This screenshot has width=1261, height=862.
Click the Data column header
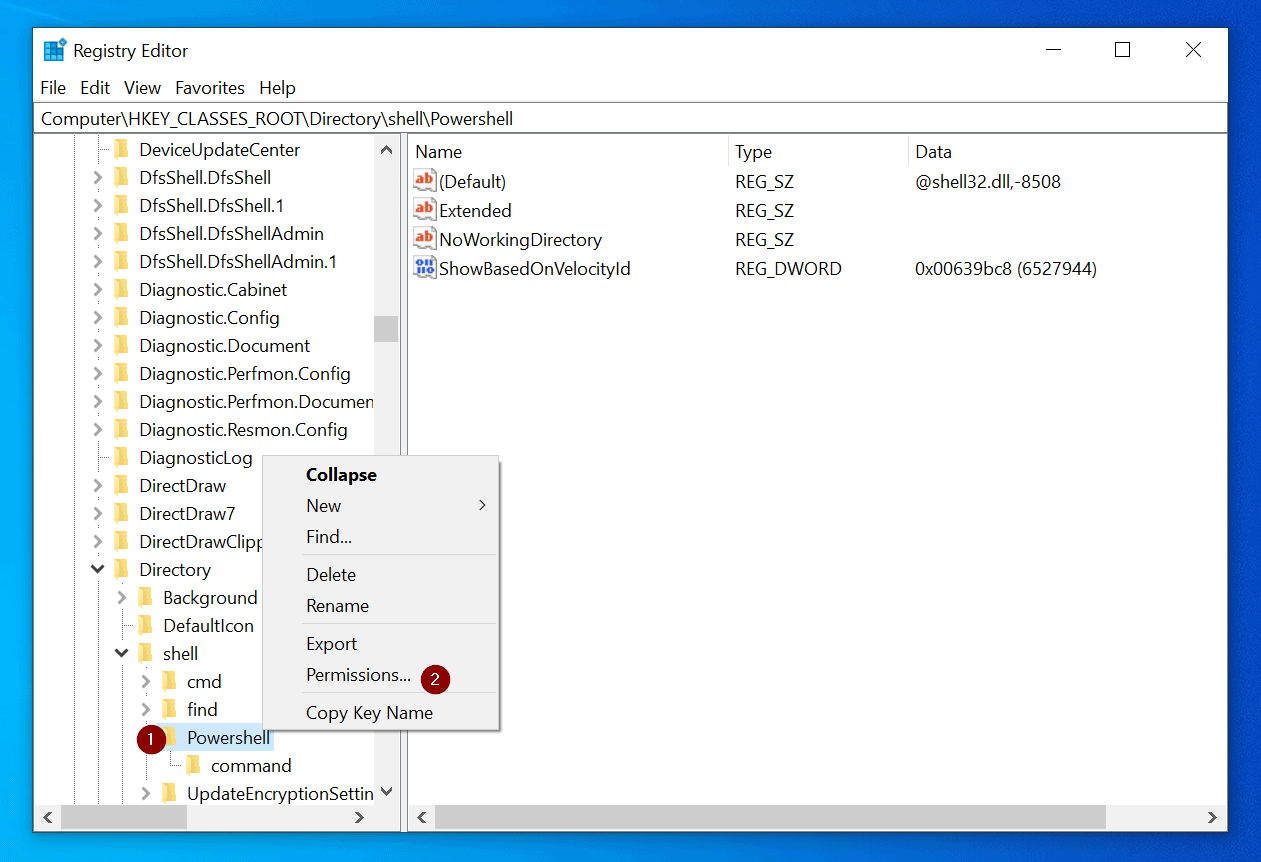click(1067, 152)
